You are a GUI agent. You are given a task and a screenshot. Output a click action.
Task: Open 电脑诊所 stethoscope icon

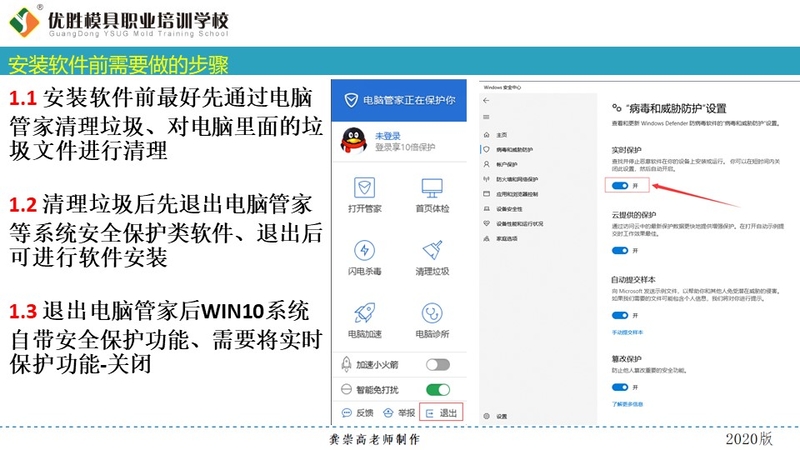point(432,313)
